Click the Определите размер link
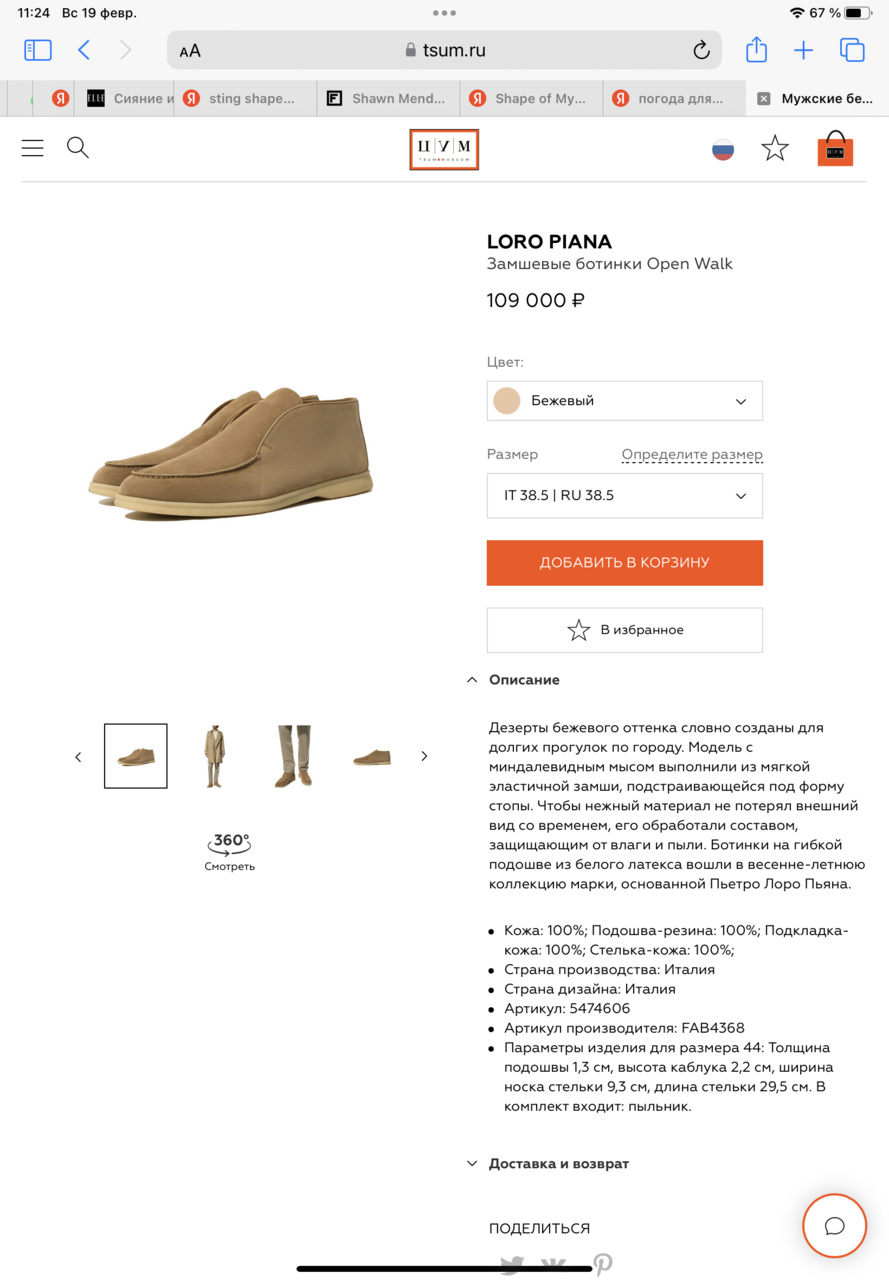889x1280 pixels. click(x=692, y=454)
